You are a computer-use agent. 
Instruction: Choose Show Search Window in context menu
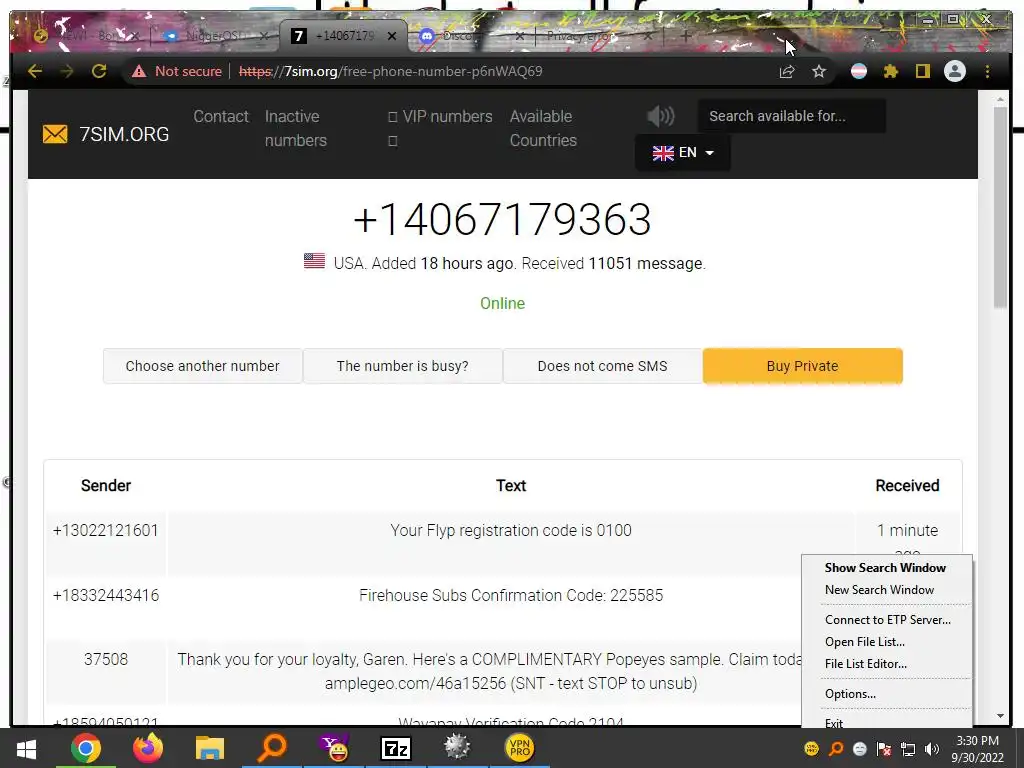[885, 568]
